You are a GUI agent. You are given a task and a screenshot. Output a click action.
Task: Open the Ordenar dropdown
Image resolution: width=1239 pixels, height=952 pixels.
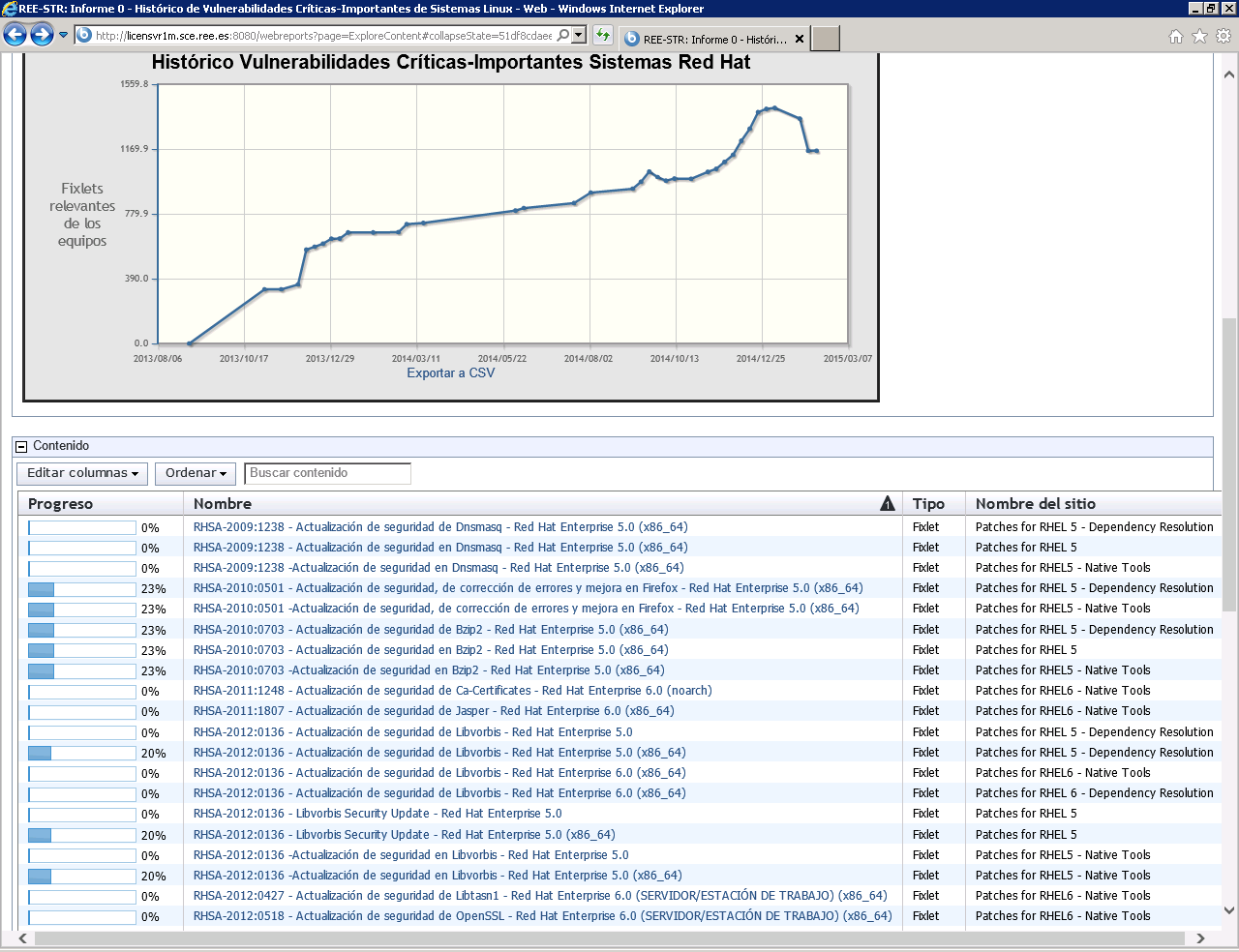coord(196,474)
